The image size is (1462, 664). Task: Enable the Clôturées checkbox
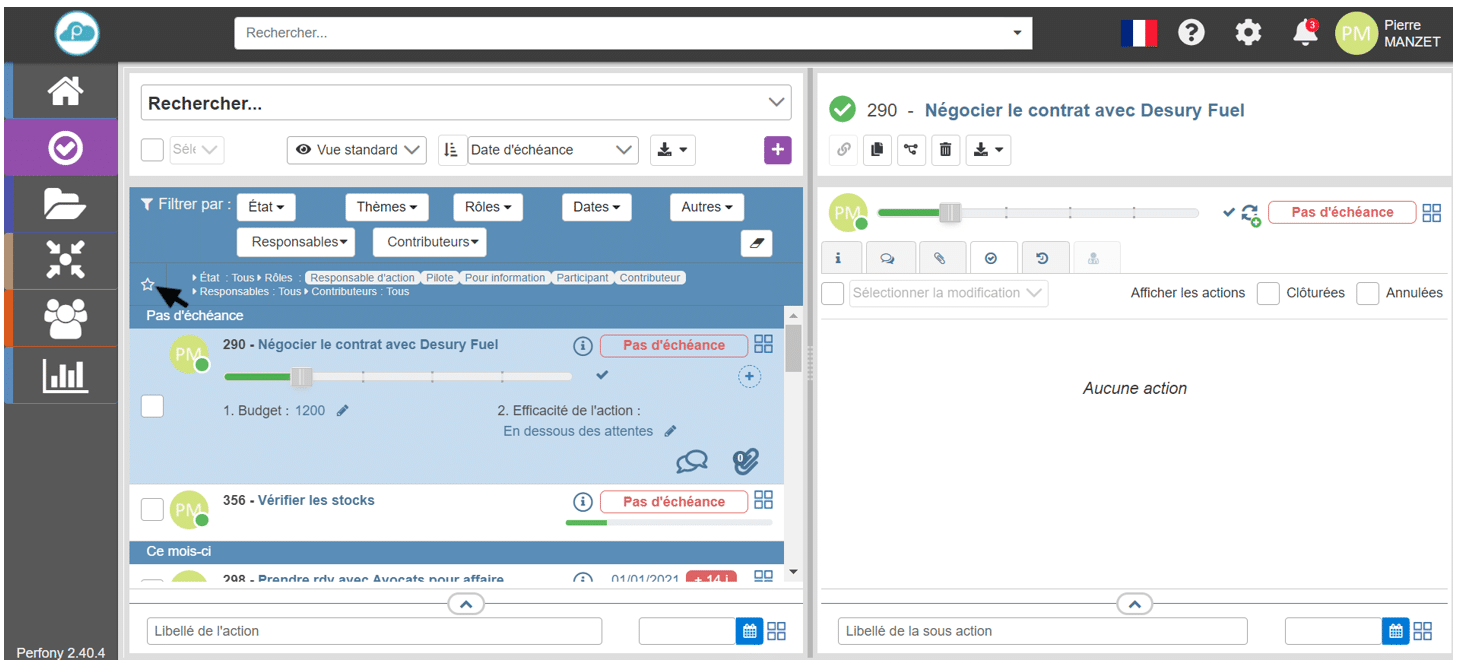click(1268, 293)
